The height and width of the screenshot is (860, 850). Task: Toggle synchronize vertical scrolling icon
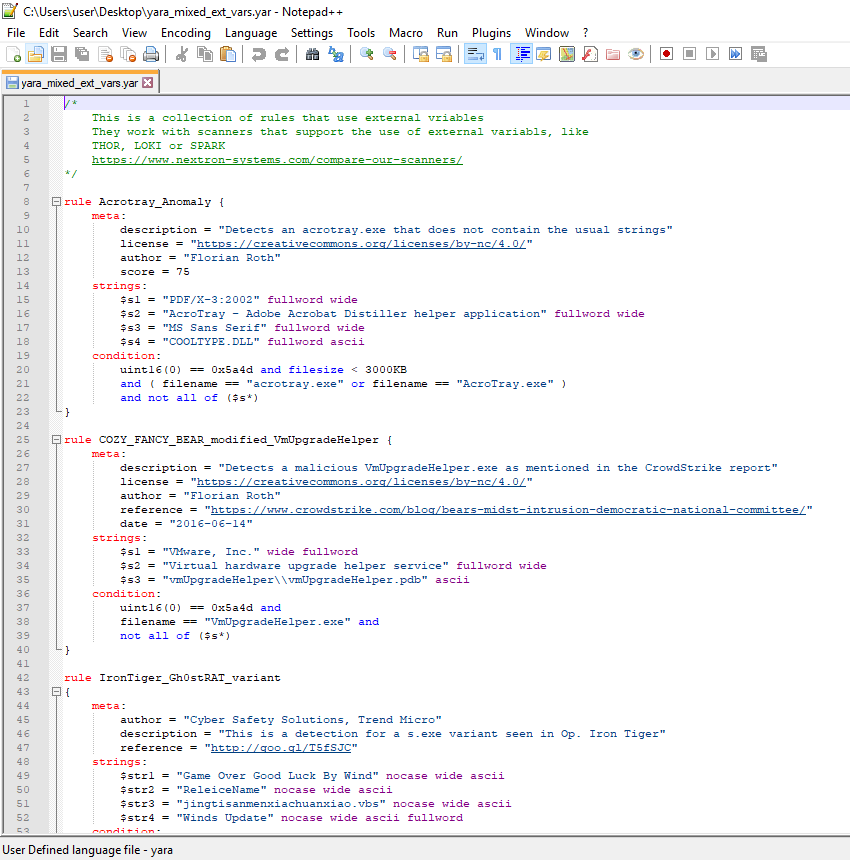[x=421, y=54]
